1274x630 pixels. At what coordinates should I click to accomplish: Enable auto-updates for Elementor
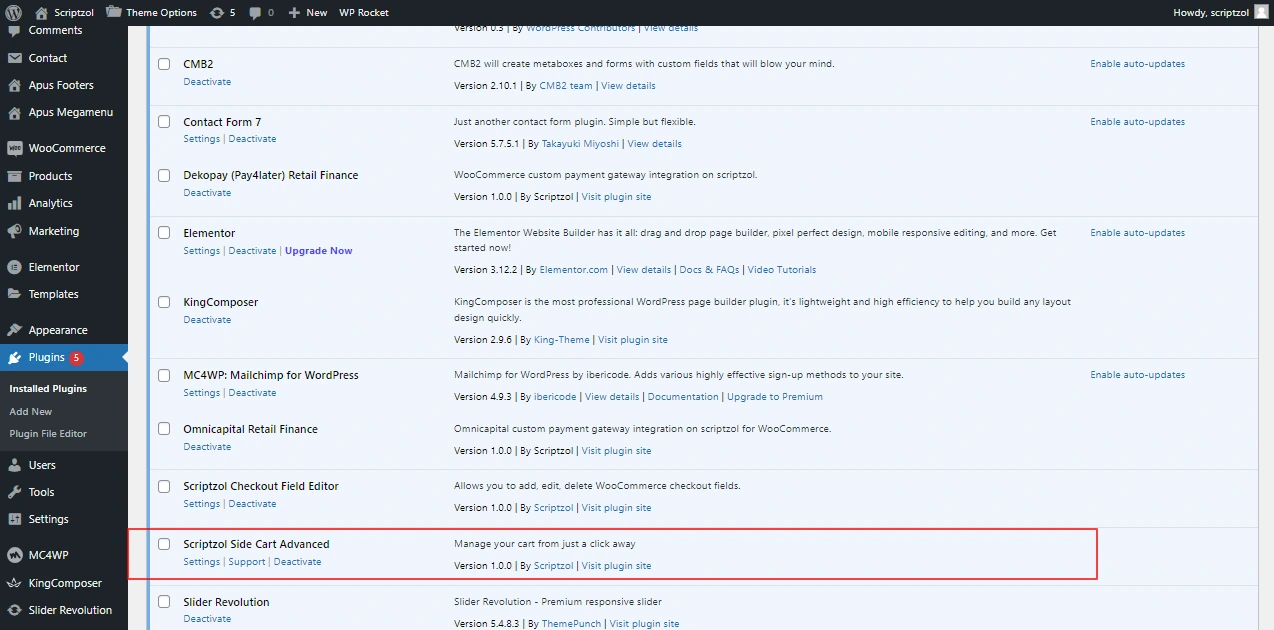1138,233
